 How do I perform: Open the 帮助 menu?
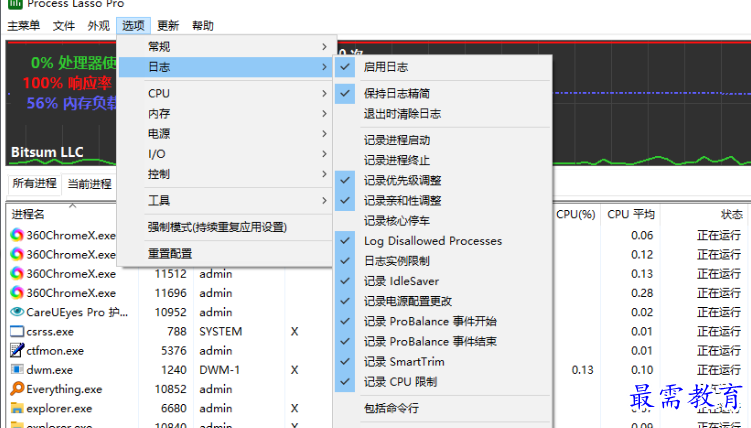pyautogui.click(x=203, y=25)
